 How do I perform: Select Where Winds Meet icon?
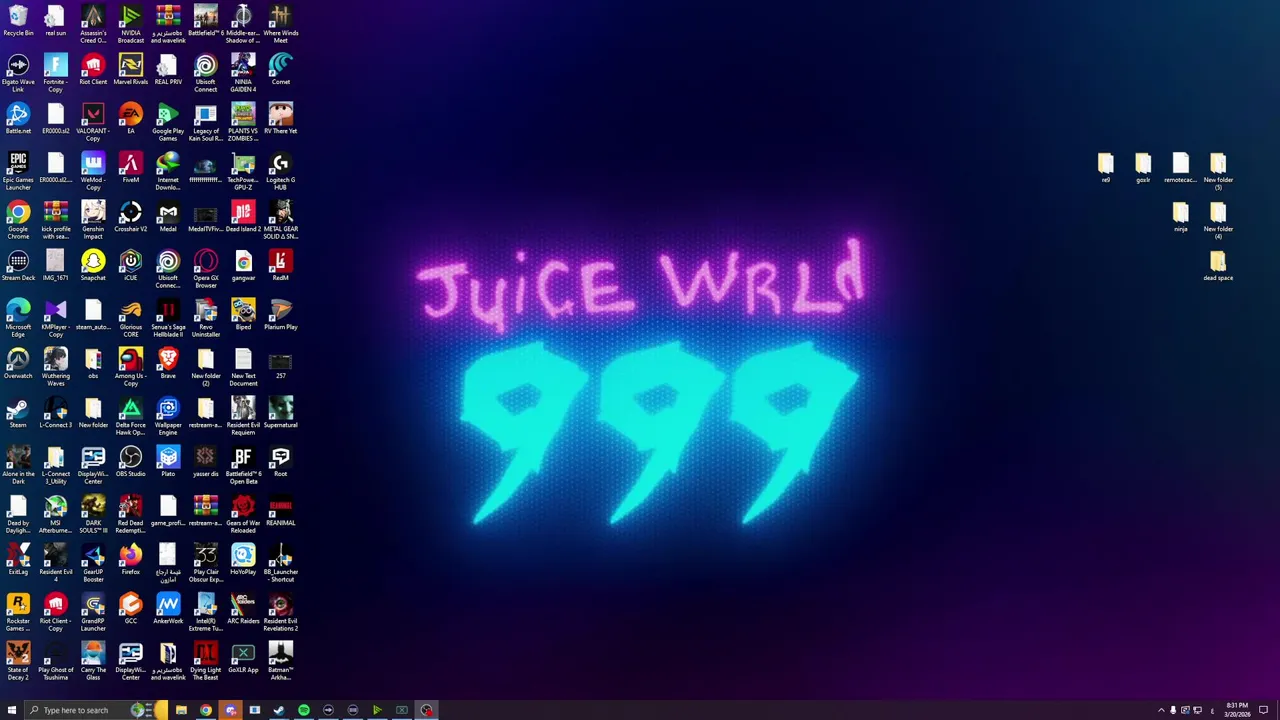pyautogui.click(x=280, y=24)
